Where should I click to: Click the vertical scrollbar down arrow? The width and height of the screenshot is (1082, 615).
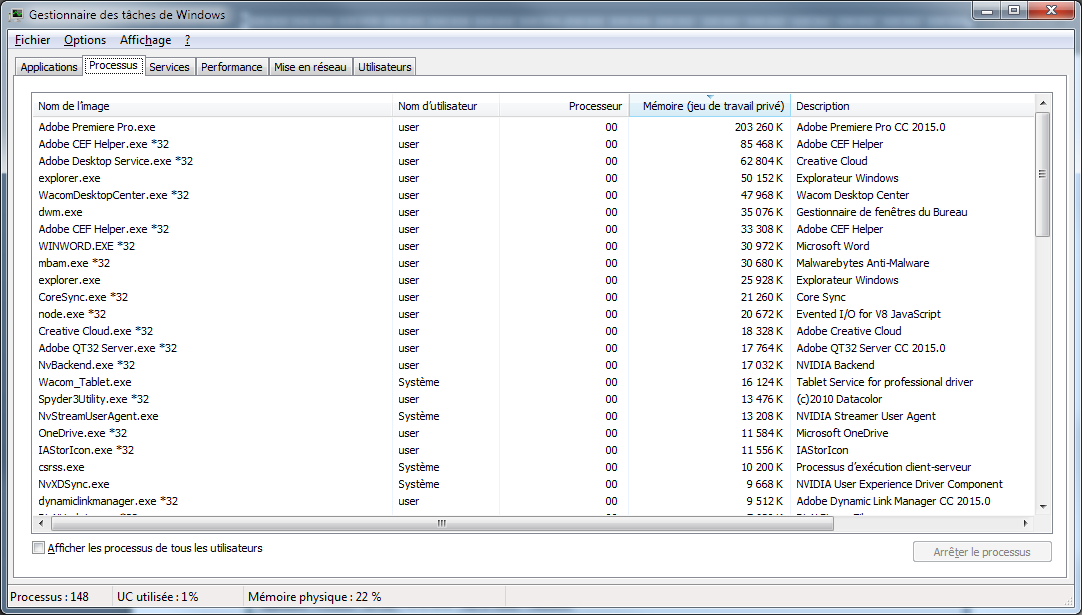(x=1043, y=507)
